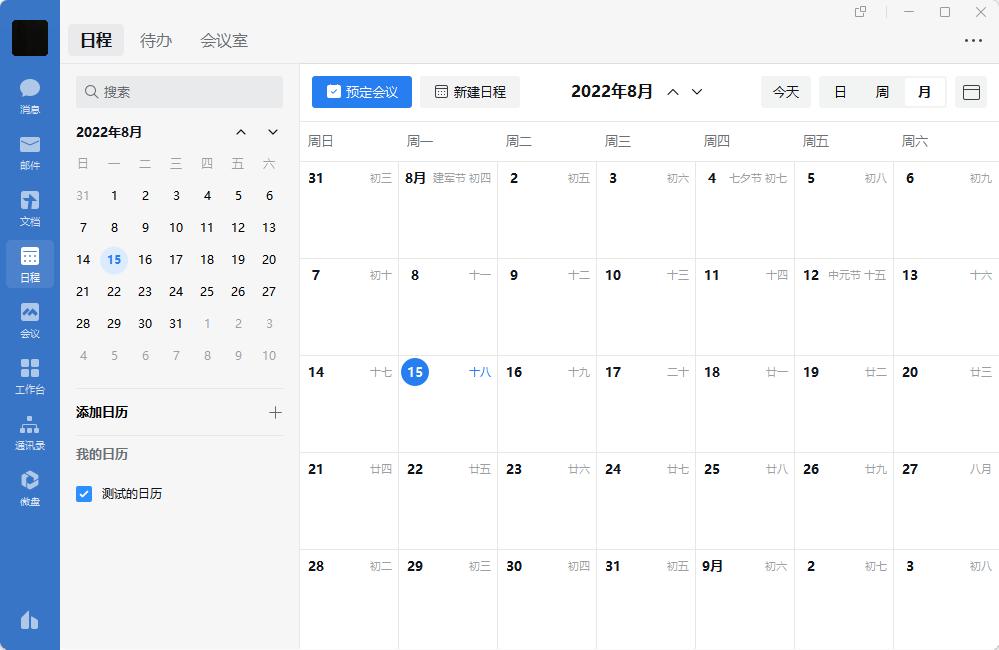Click down chevron beside main 2022年8月 title
This screenshot has height=650, width=999.
point(697,92)
